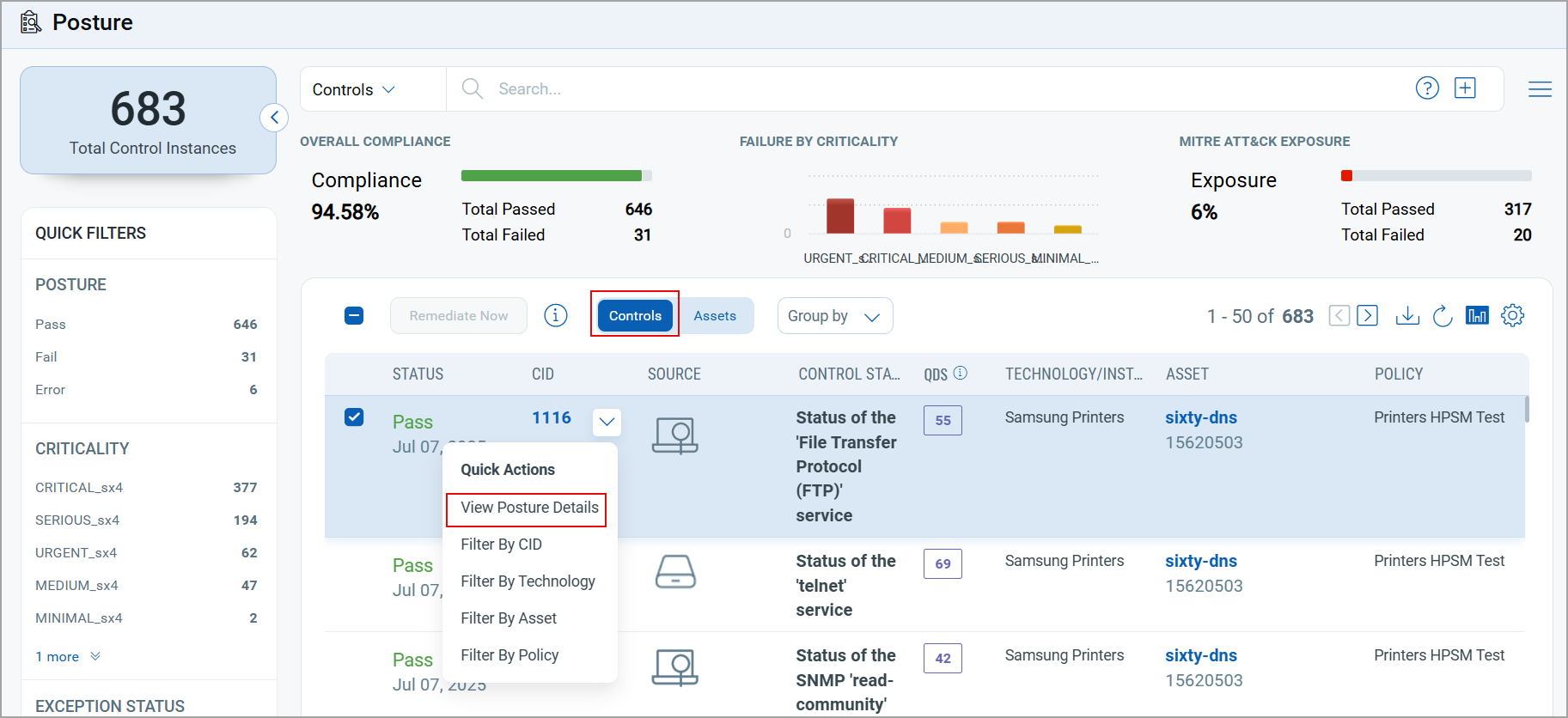
Task: Open table settings gear icon
Action: point(1512,316)
